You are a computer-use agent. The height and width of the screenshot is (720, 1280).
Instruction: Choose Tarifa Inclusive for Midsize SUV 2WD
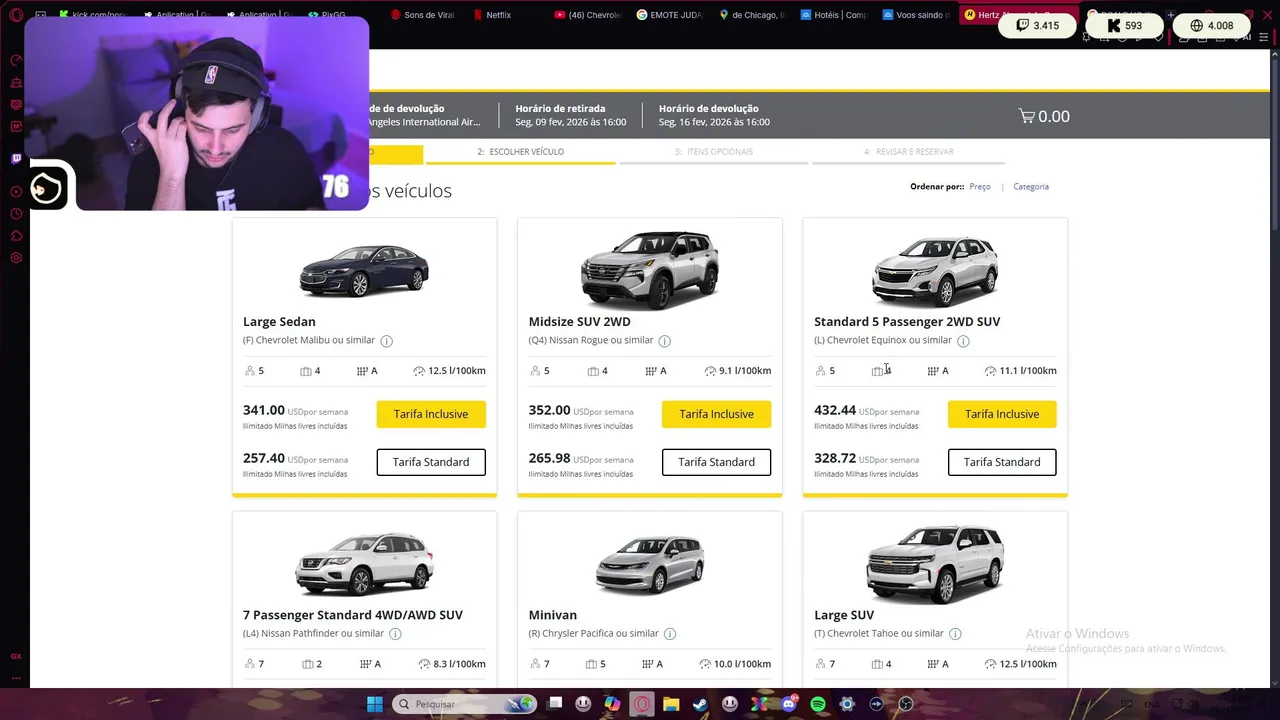(716, 414)
